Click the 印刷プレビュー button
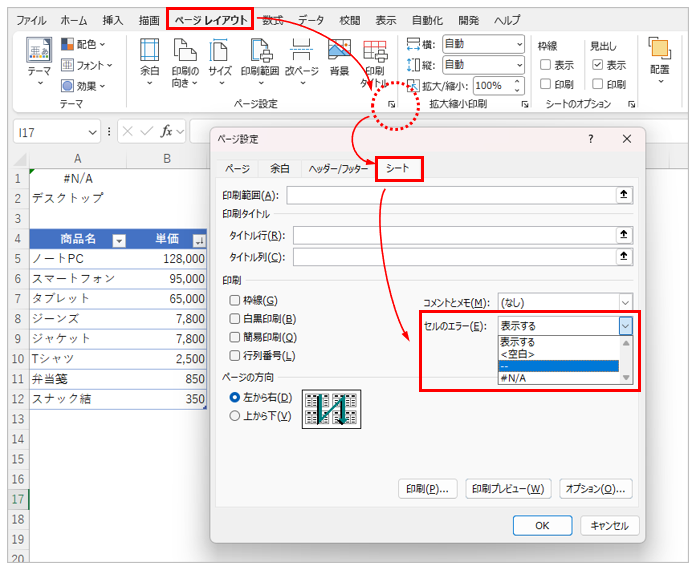 point(509,489)
